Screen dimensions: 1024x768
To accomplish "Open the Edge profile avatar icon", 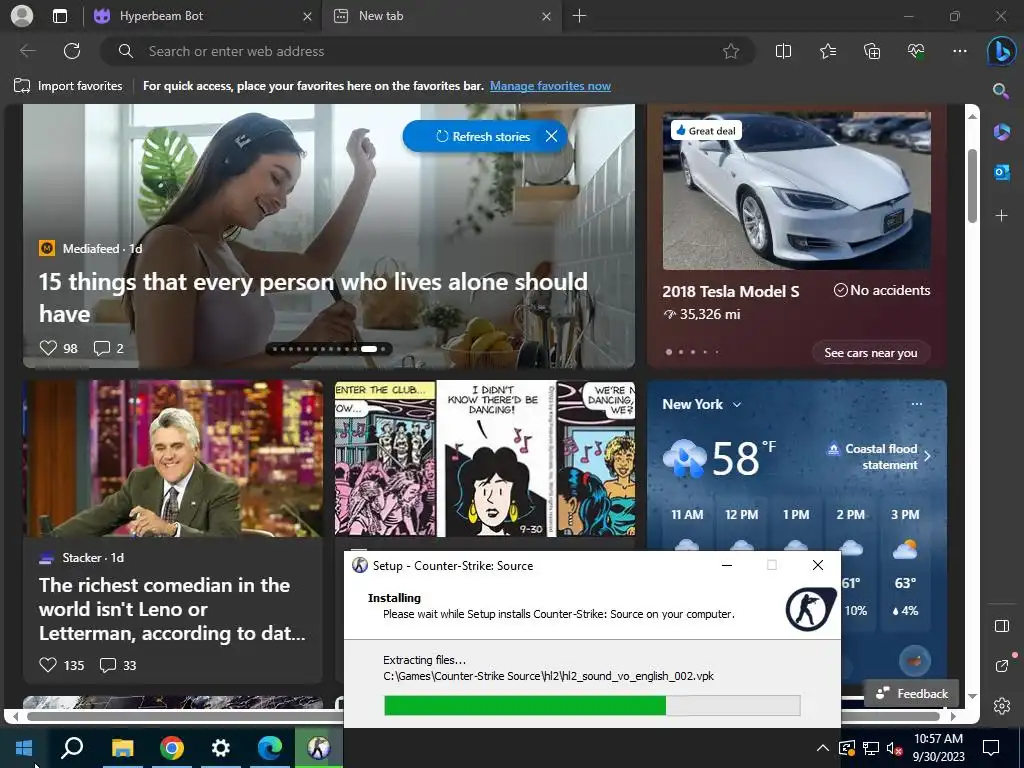I will point(22,16).
